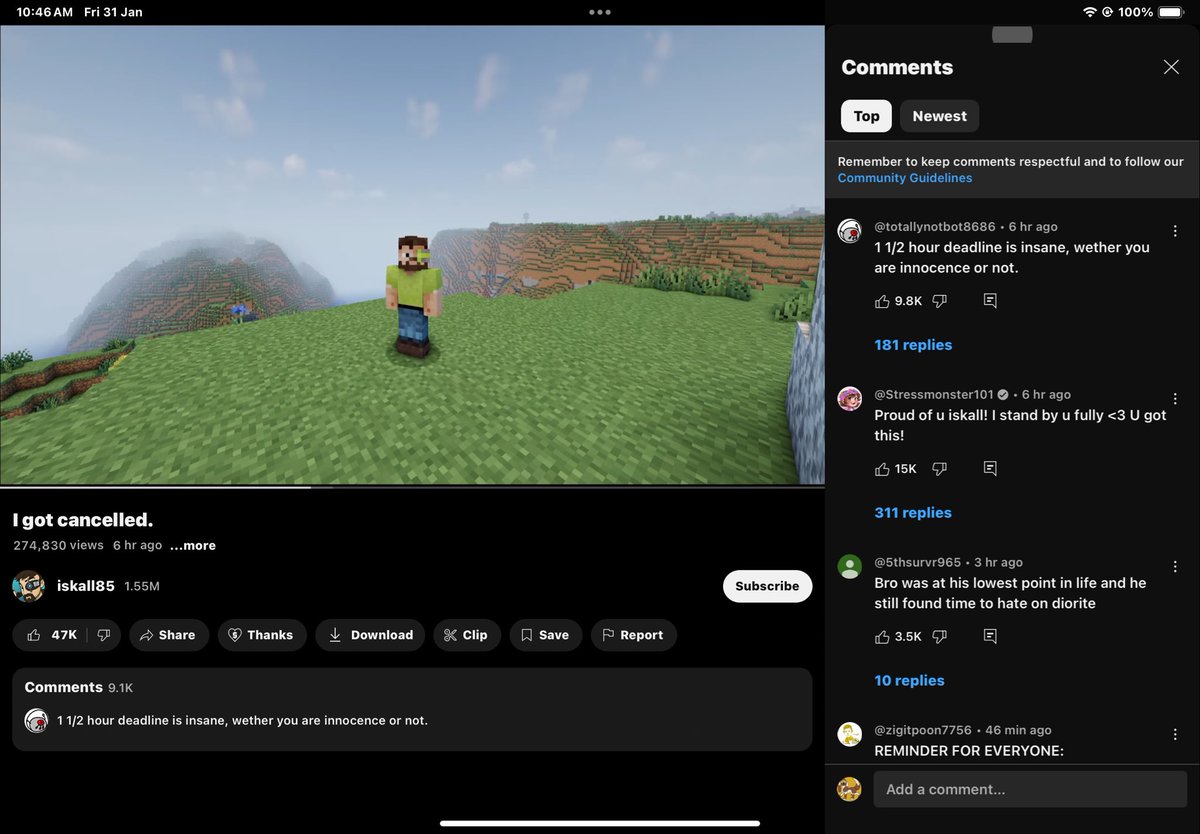Expand 311 replies
Image resolution: width=1200 pixels, height=834 pixels.
913,513
